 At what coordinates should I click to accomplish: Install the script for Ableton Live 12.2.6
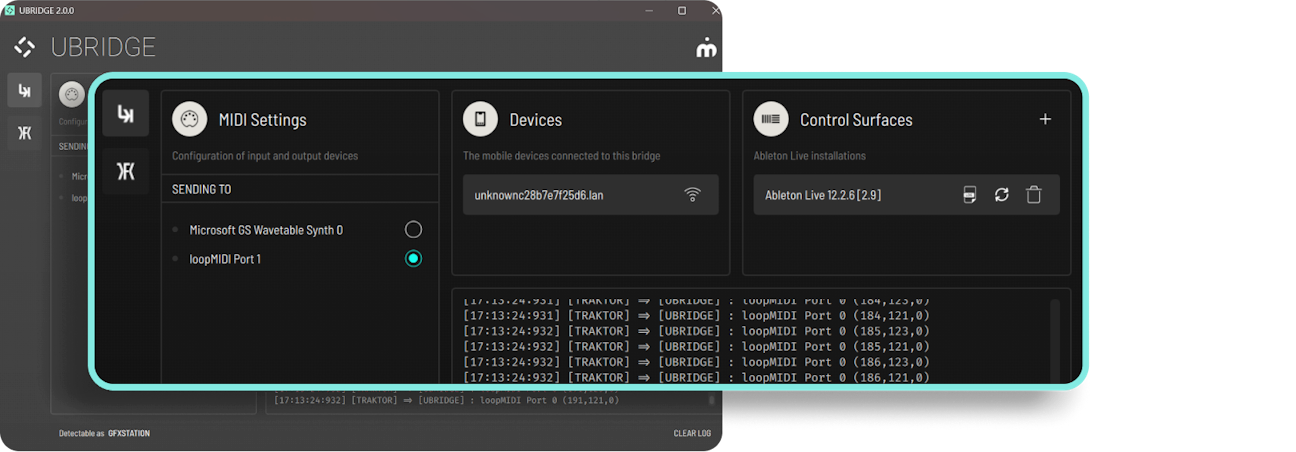pyautogui.click(x=969, y=195)
